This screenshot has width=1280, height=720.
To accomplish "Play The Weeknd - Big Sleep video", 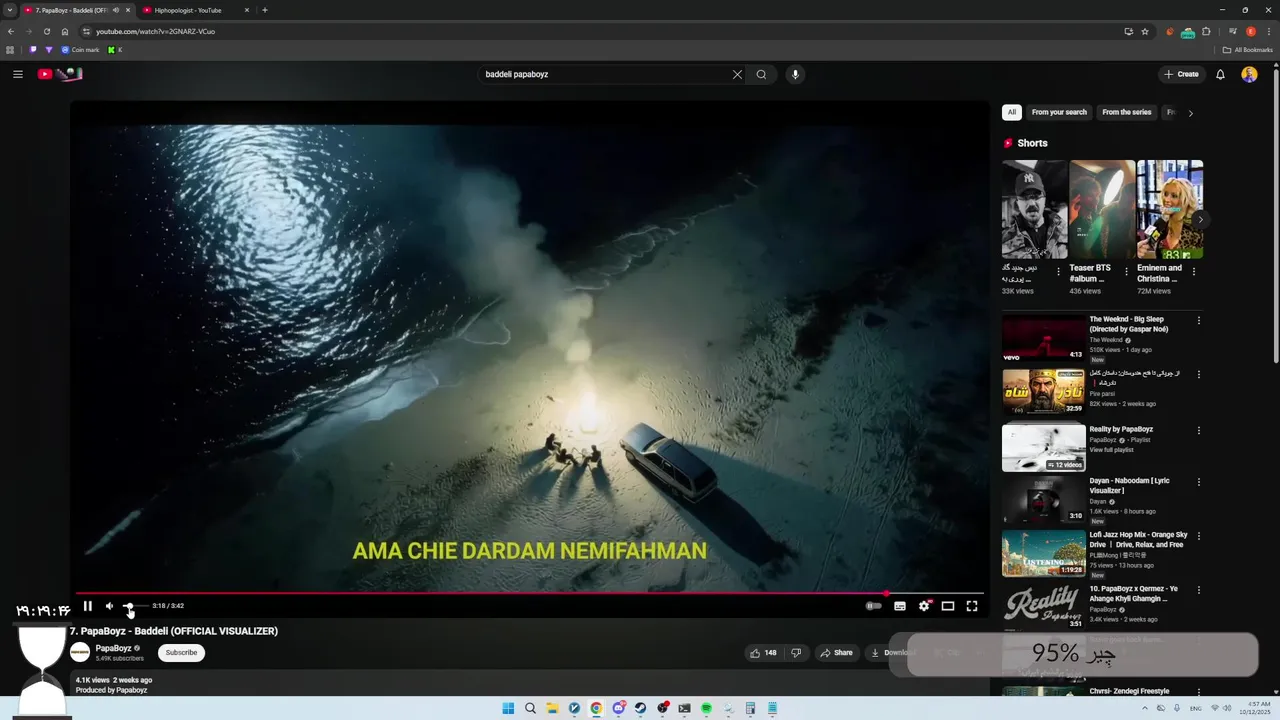I will (x=1044, y=338).
